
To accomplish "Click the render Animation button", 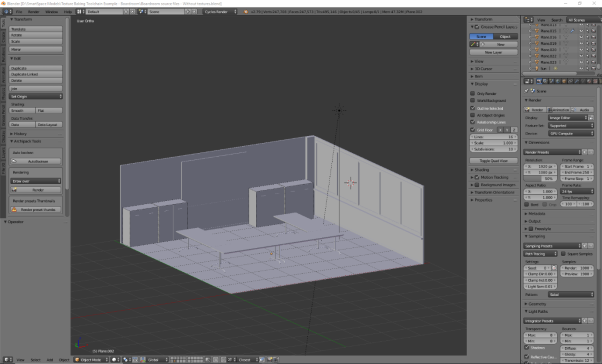I will click(x=559, y=110).
